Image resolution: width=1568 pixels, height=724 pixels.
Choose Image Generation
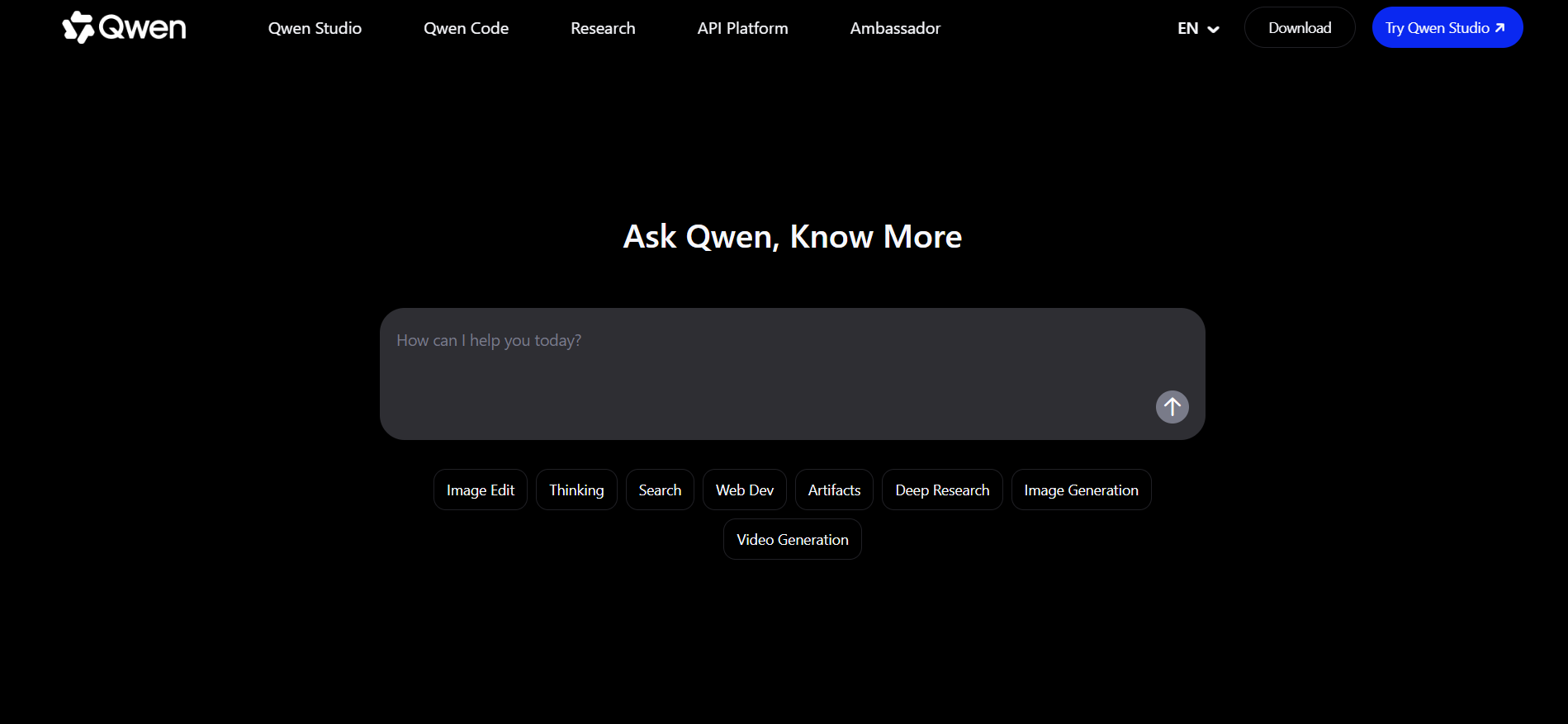click(1081, 490)
